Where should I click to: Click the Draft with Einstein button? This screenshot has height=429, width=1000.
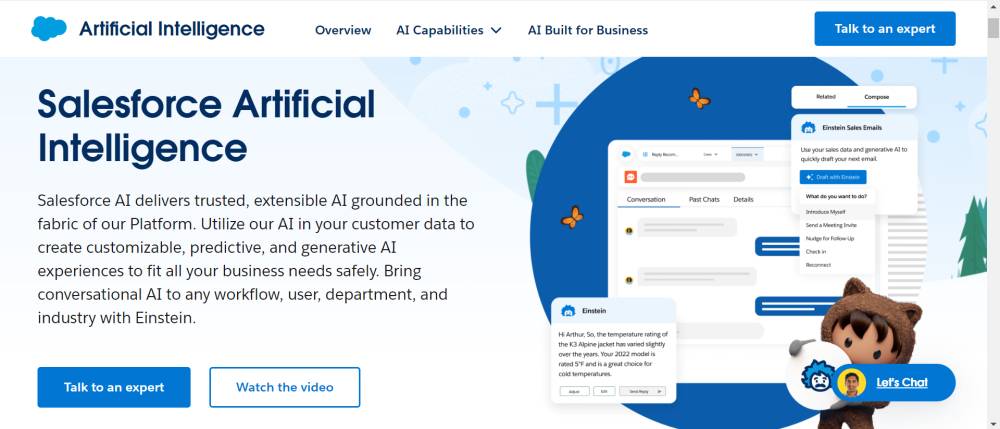[833, 177]
